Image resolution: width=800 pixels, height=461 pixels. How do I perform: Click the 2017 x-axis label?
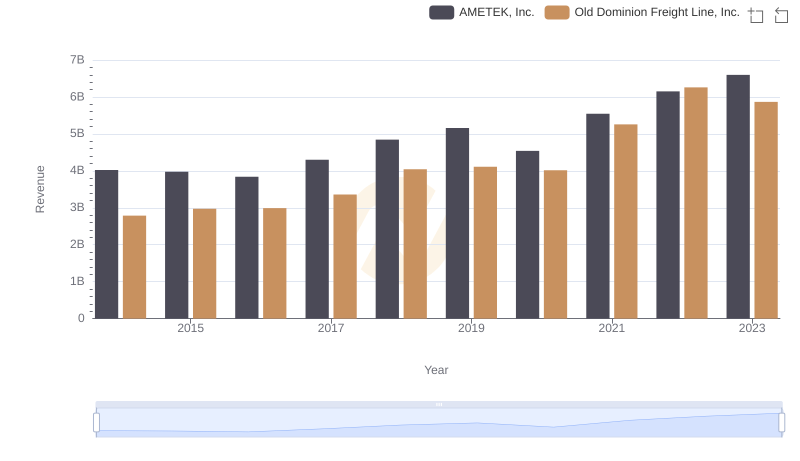click(331, 328)
